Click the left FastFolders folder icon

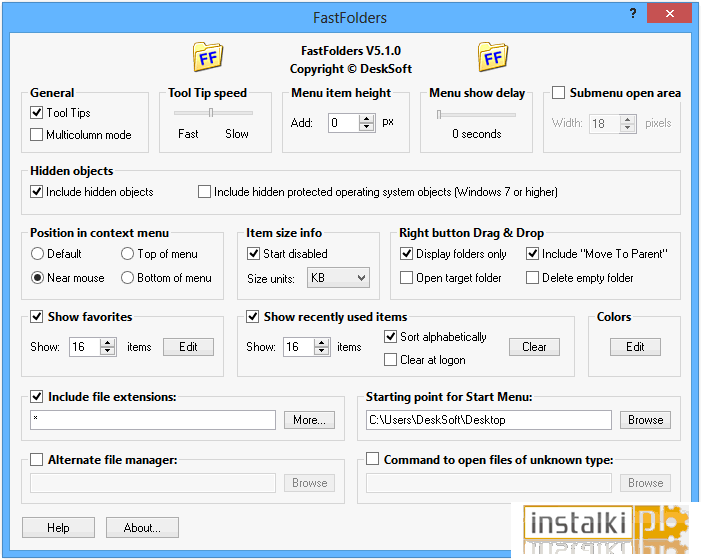click(208, 57)
